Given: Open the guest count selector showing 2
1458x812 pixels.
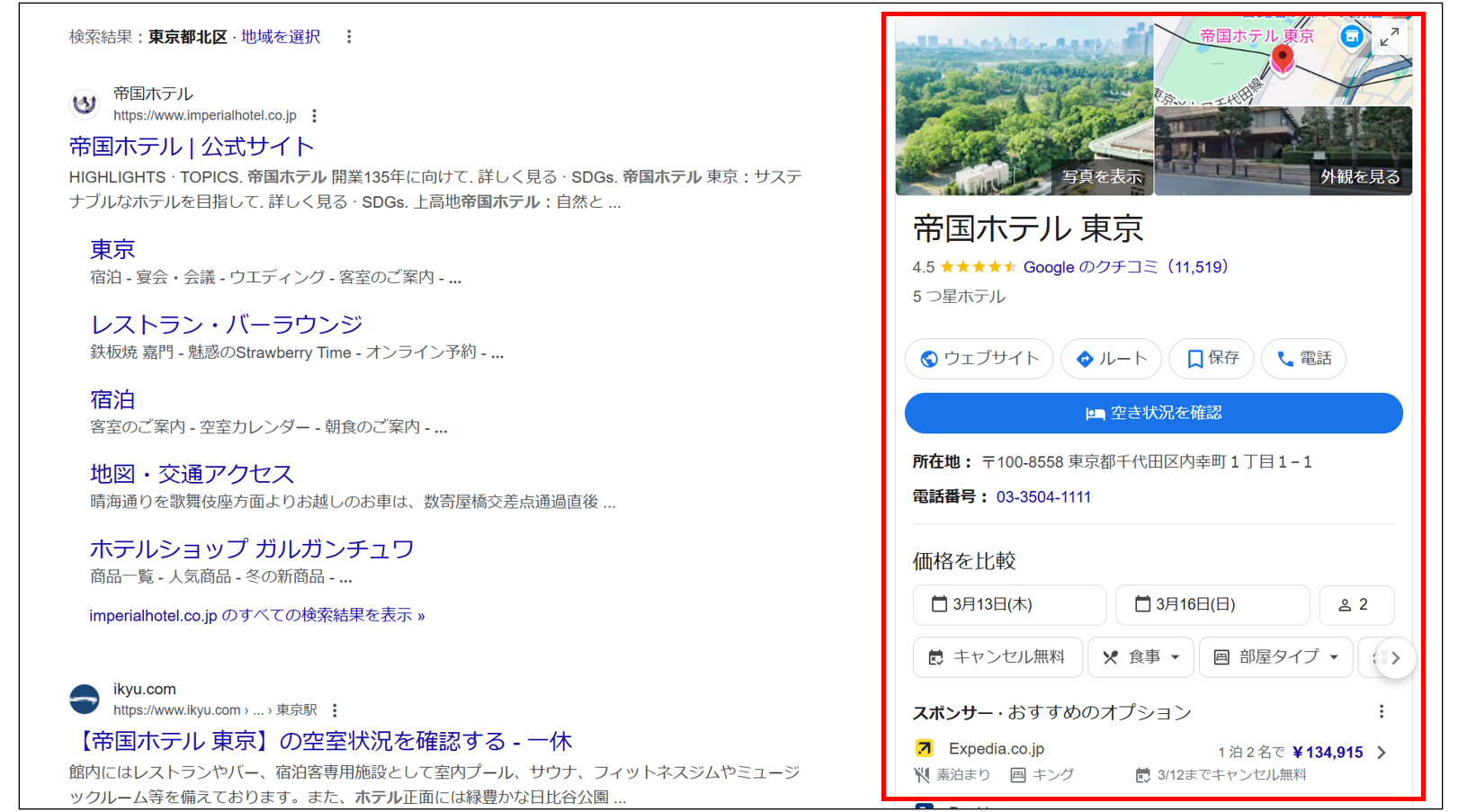Looking at the screenshot, I should click(x=1356, y=604).
